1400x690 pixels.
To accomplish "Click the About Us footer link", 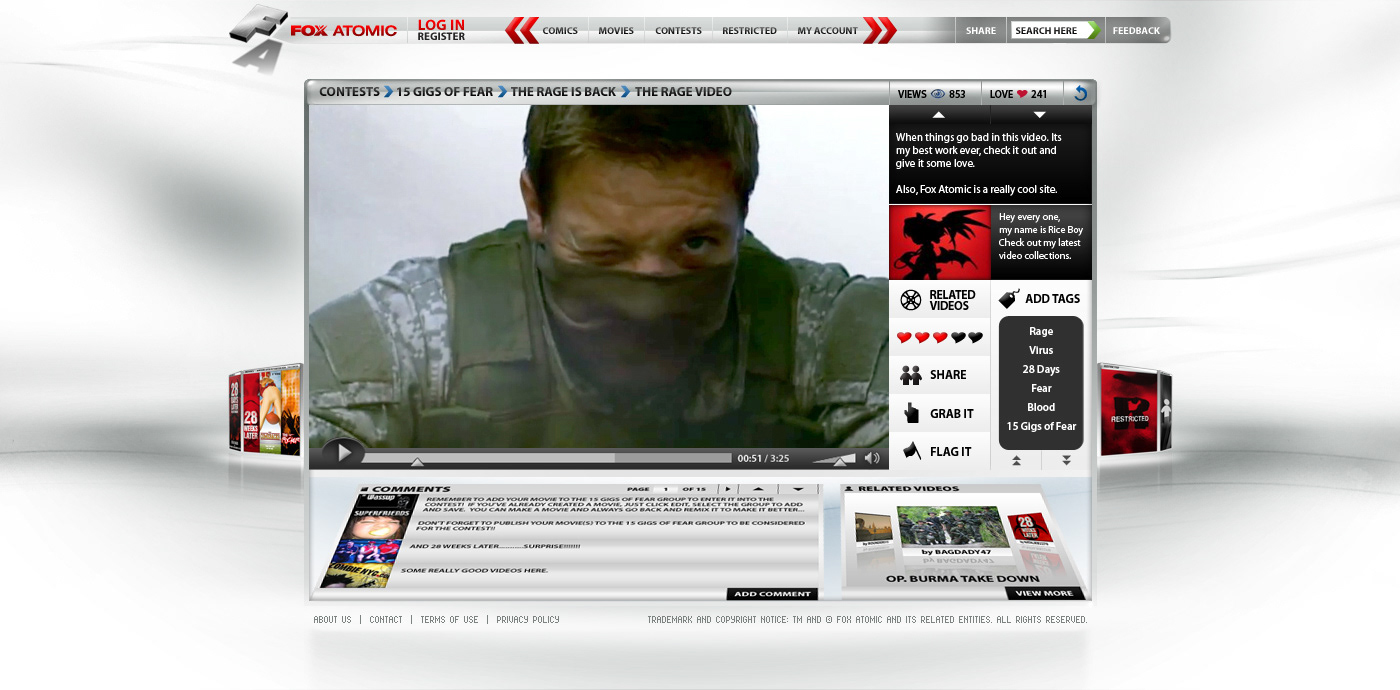I will click(x=333, y=620).
